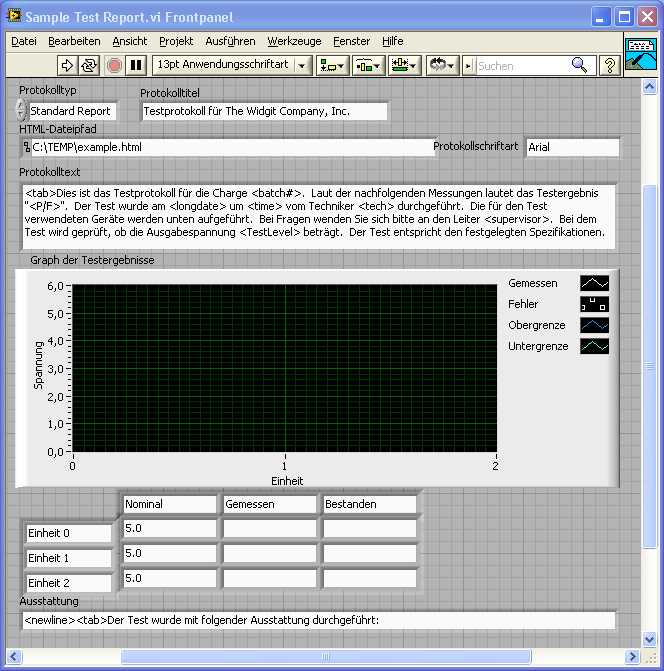The image size is (664, 671).
Task: Click the vertical scrollbar thumb
Action: [x=649, y=366]
